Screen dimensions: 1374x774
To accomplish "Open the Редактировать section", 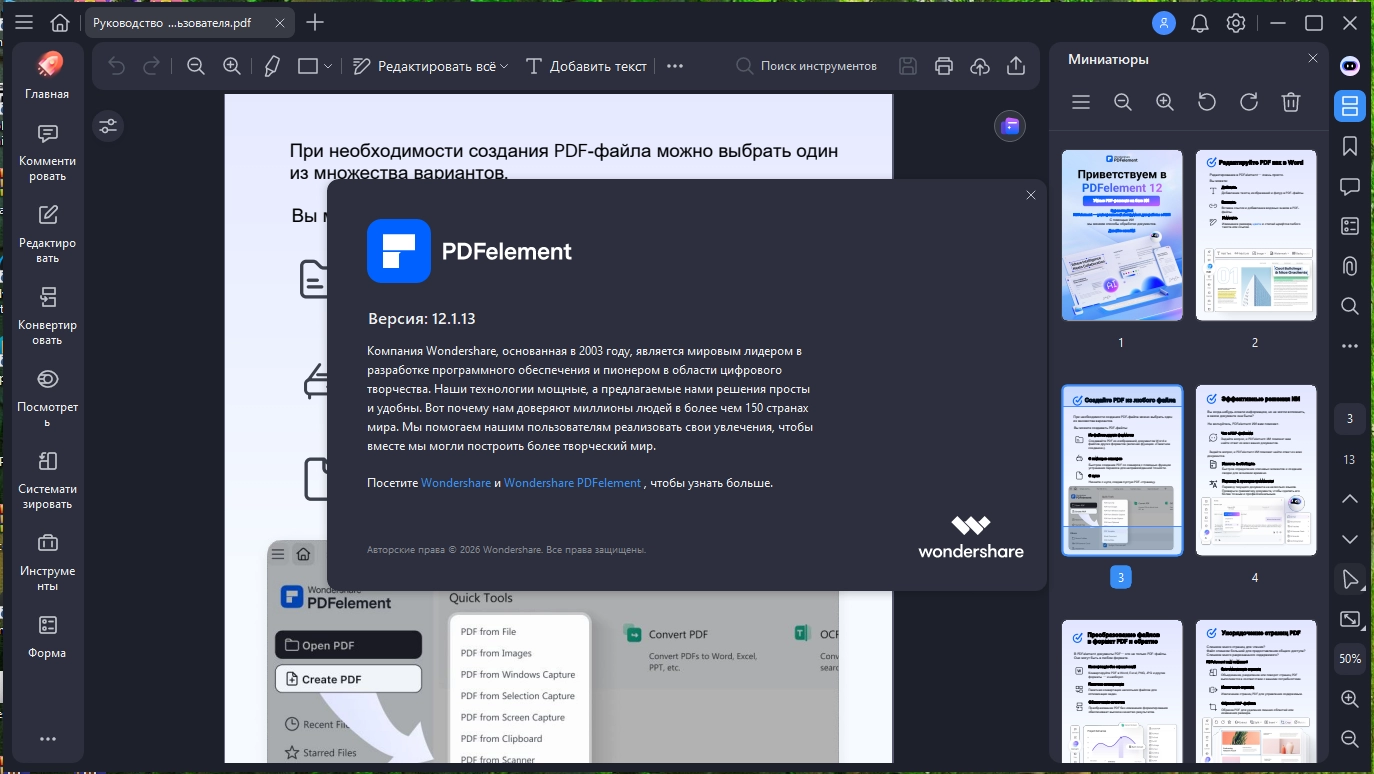I will tap(48, 235).
